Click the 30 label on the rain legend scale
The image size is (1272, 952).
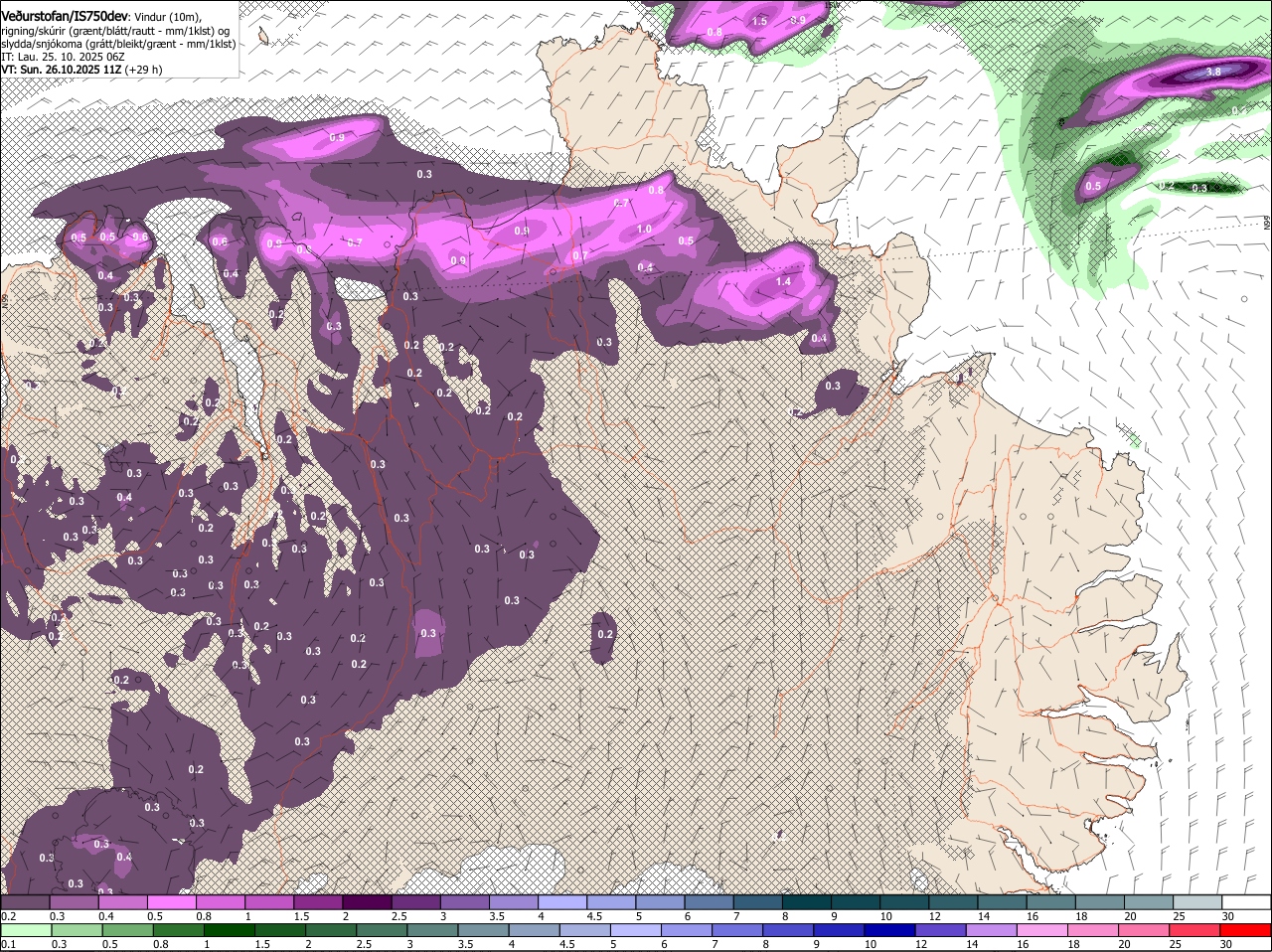[1226, 944]
